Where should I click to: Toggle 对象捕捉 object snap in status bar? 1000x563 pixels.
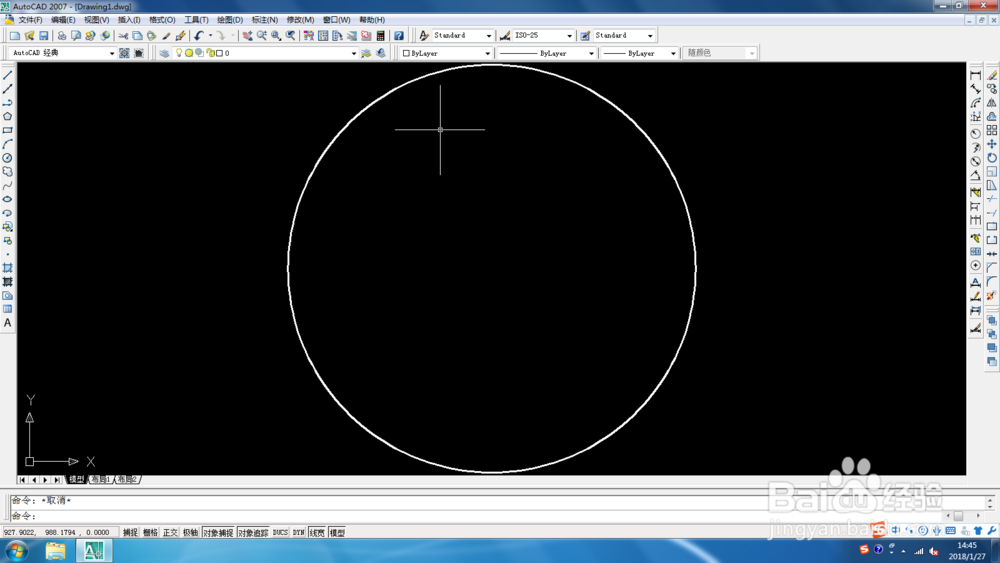point(218,532)
